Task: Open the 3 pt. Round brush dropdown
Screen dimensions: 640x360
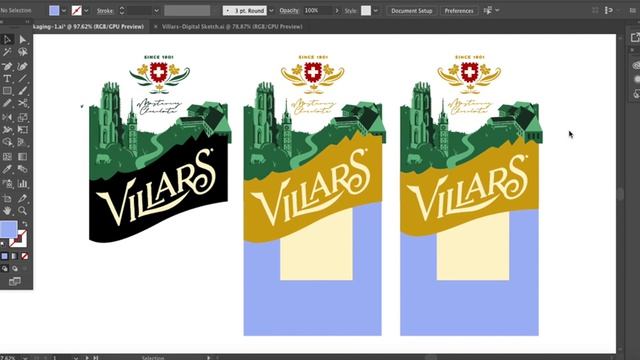Action: (x=271, y=11)
